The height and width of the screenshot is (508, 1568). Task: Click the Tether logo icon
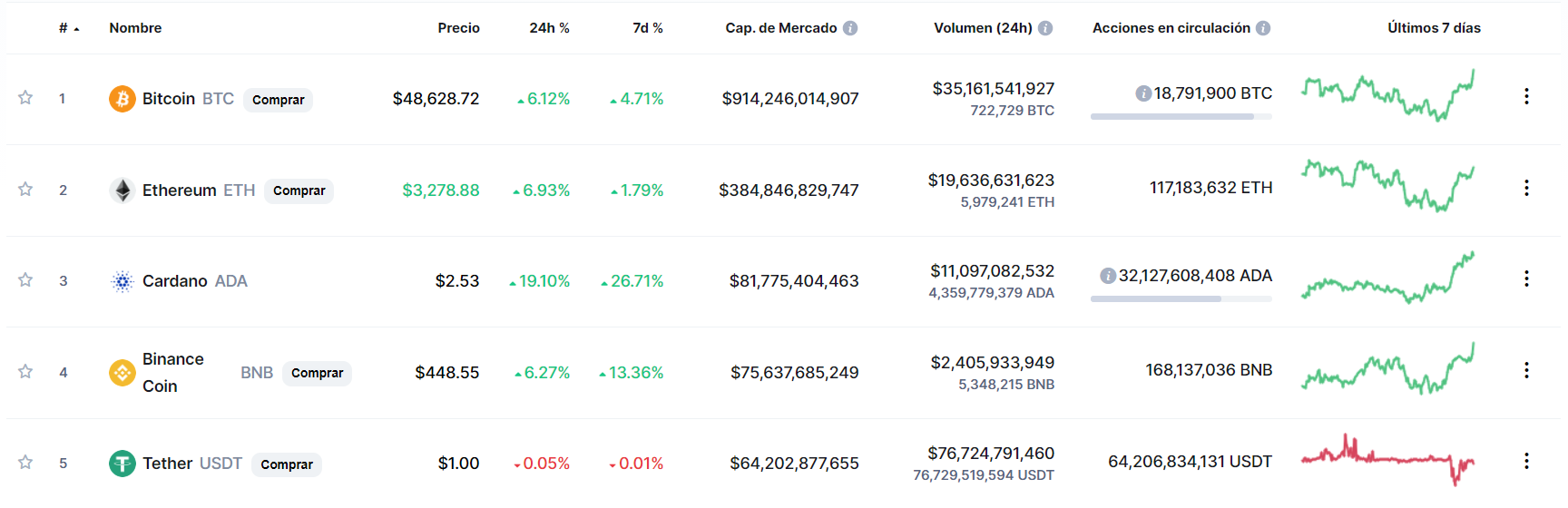[x=122, y=464]
